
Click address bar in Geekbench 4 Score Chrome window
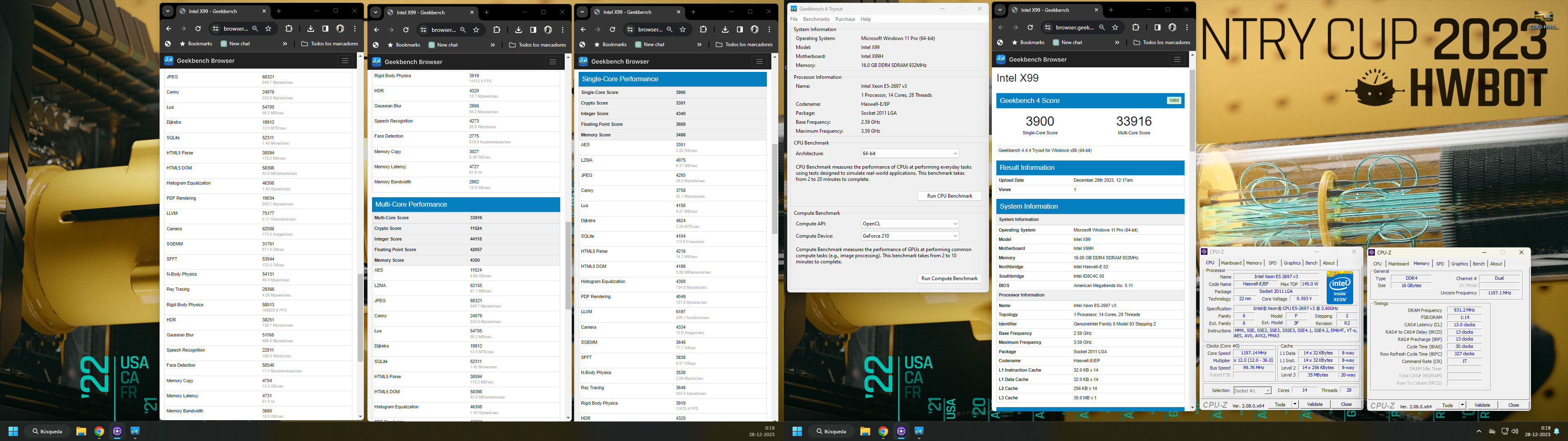point(1076,27)
